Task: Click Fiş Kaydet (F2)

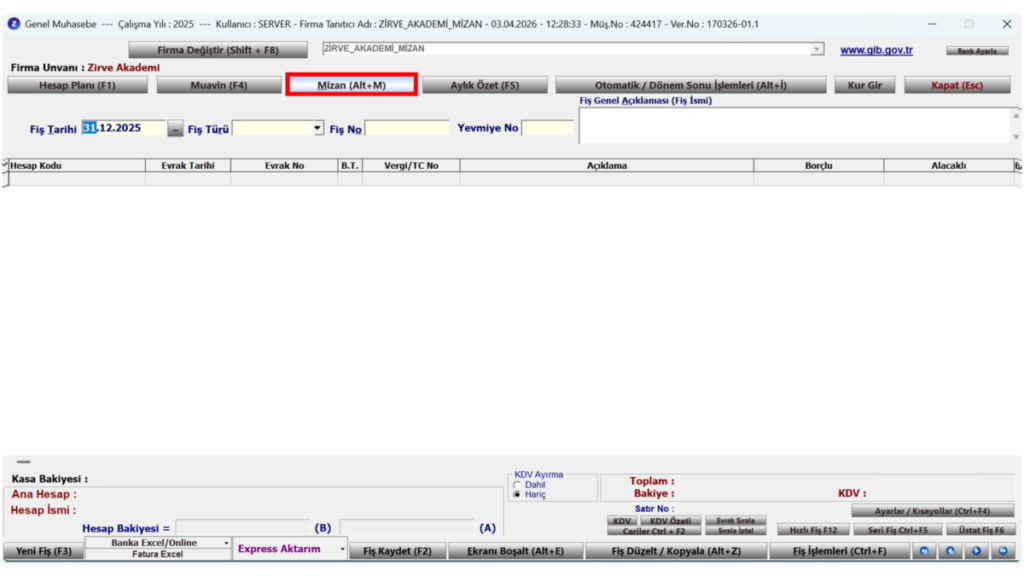Action: pos(397,551)
